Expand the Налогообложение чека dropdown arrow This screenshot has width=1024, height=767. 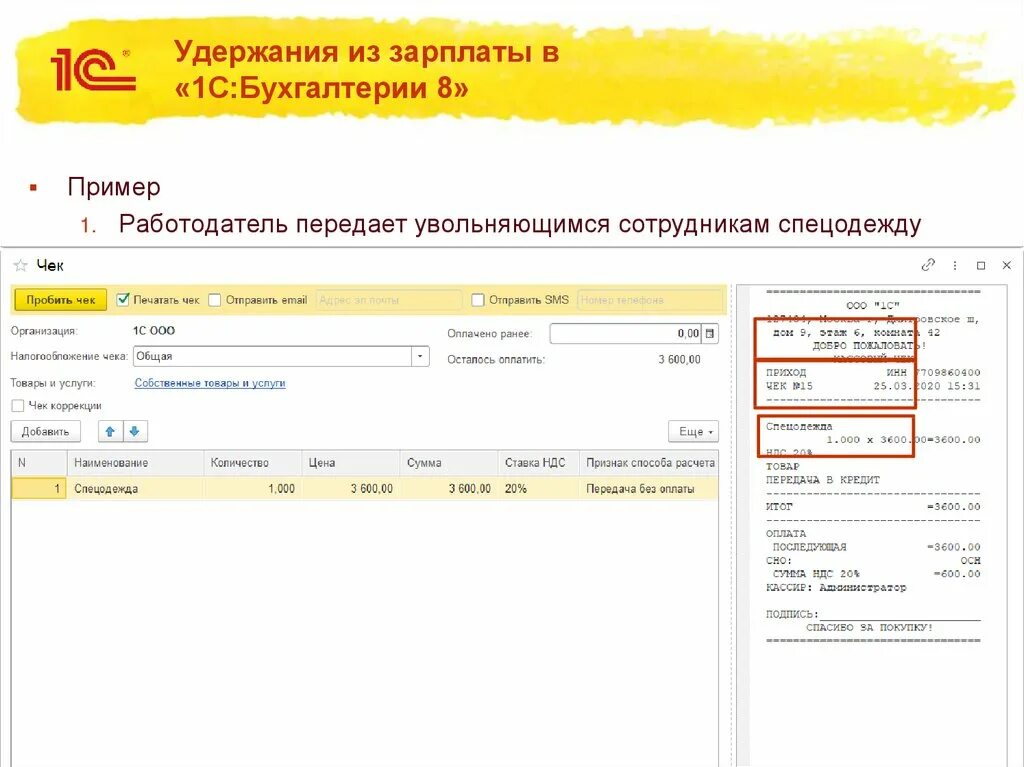coord(420,356)
